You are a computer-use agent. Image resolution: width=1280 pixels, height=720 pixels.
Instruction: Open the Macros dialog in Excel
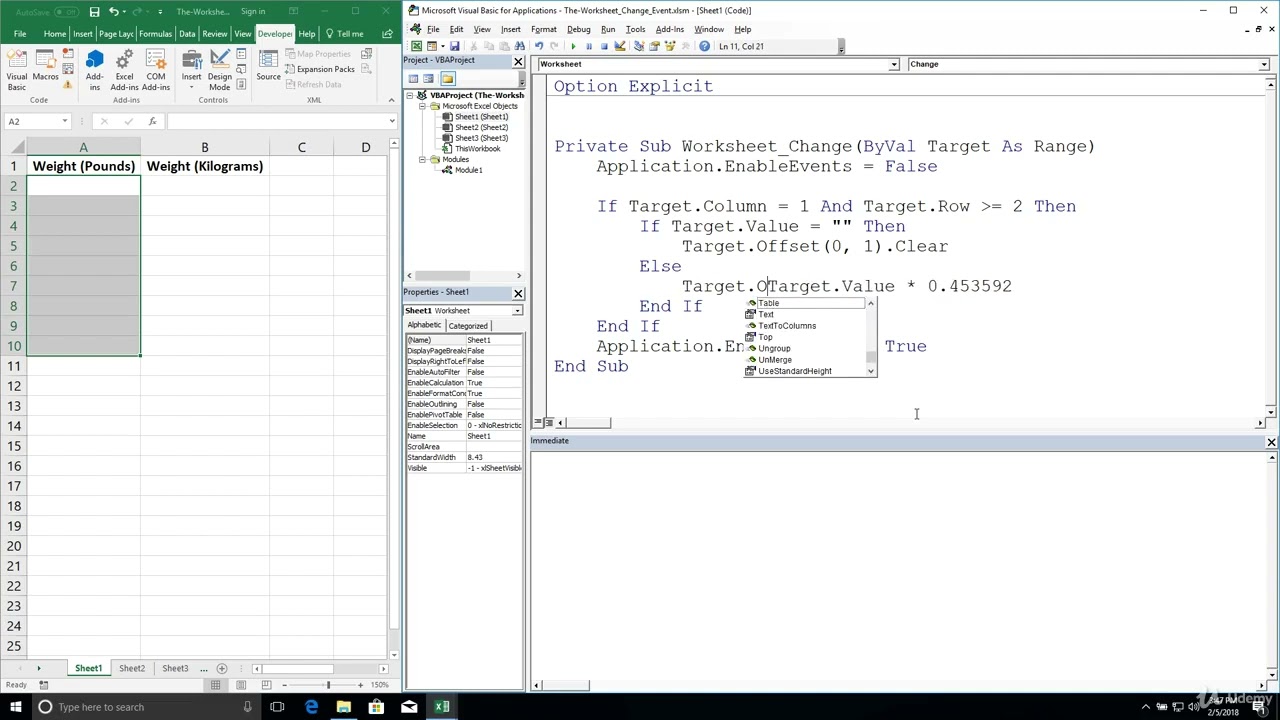click(45, 66)
